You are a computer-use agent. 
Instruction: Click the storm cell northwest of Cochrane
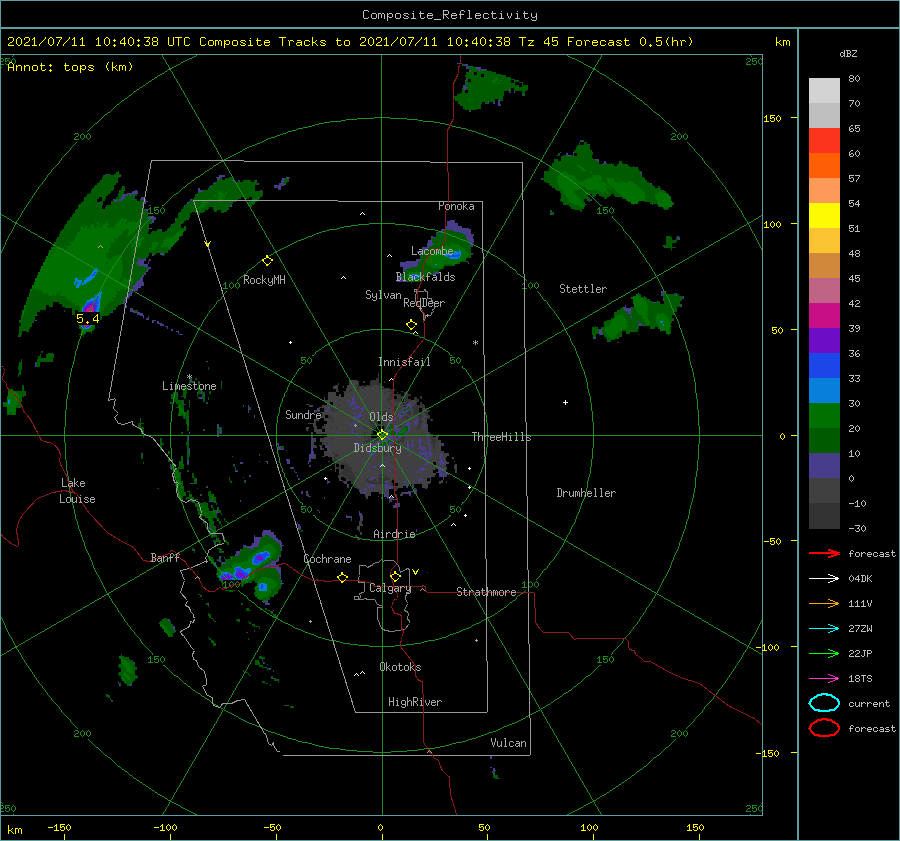click(251, 567)
